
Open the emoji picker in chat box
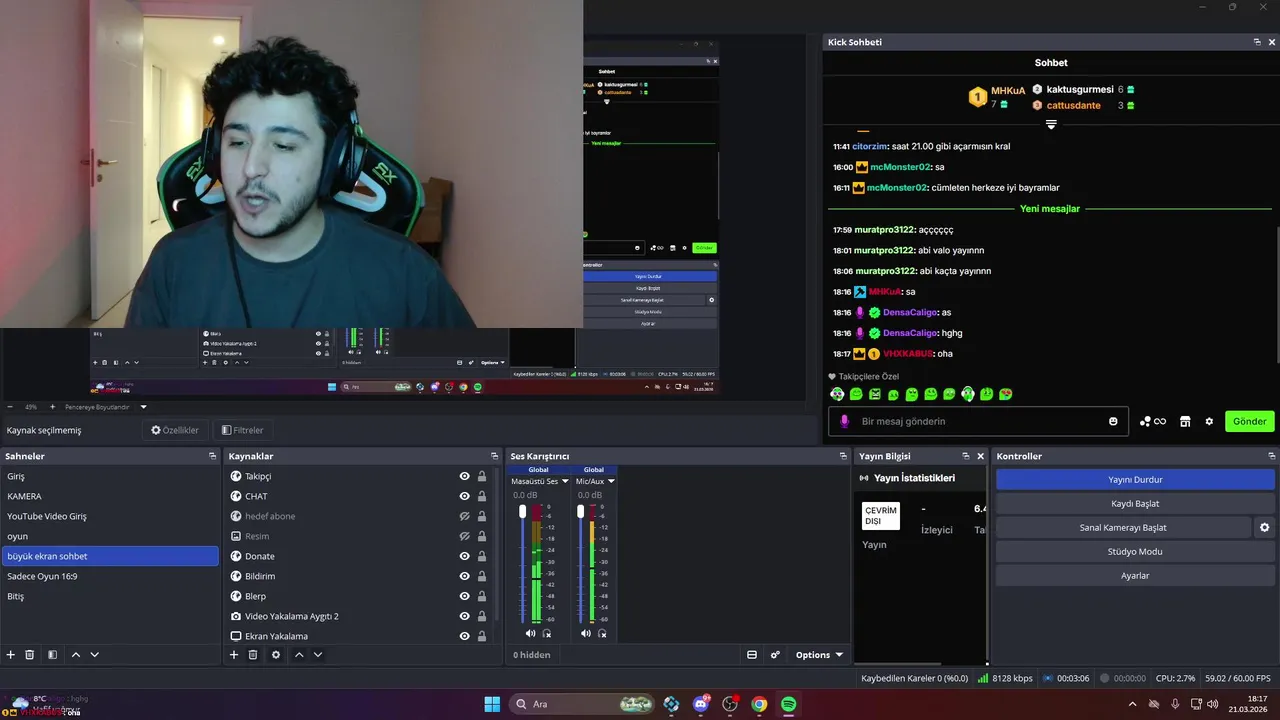click(x=1113, y=421)
